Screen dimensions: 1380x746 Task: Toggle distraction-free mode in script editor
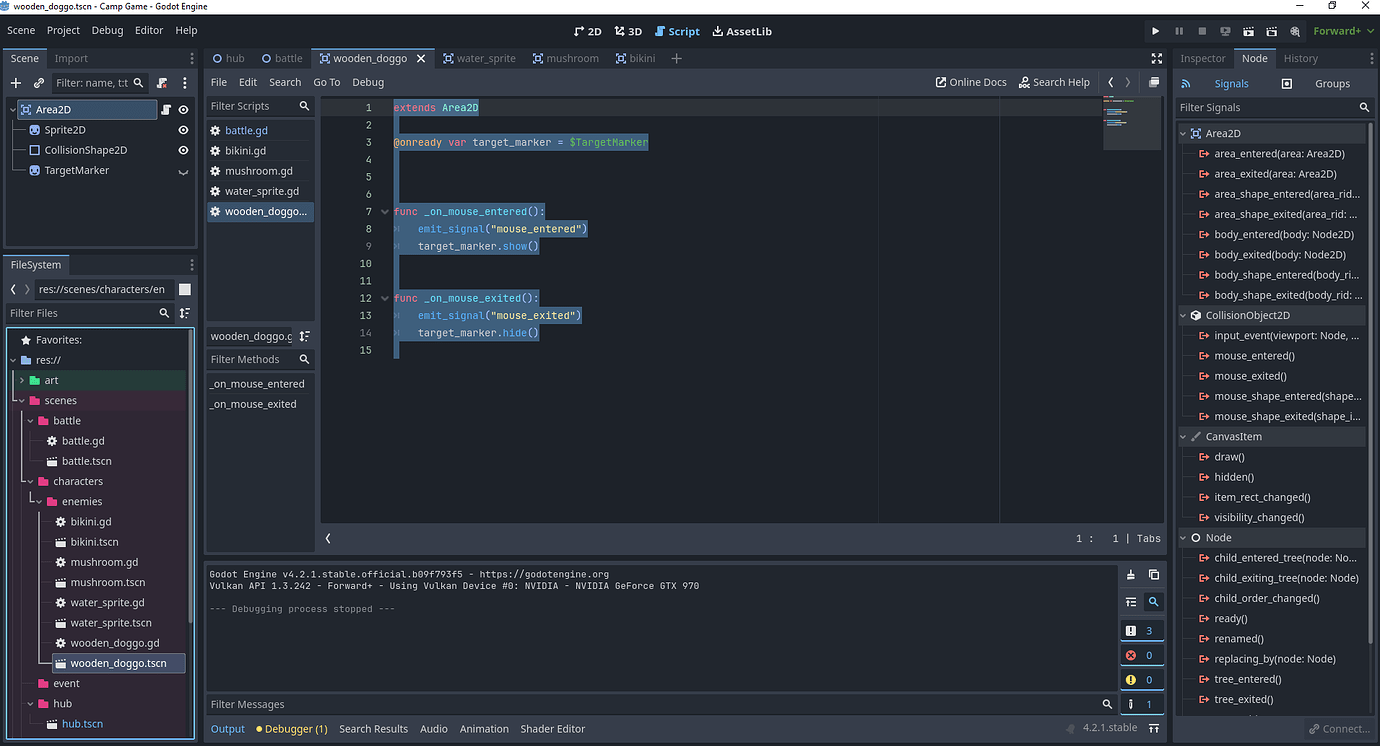click(x=1157, y=58)
